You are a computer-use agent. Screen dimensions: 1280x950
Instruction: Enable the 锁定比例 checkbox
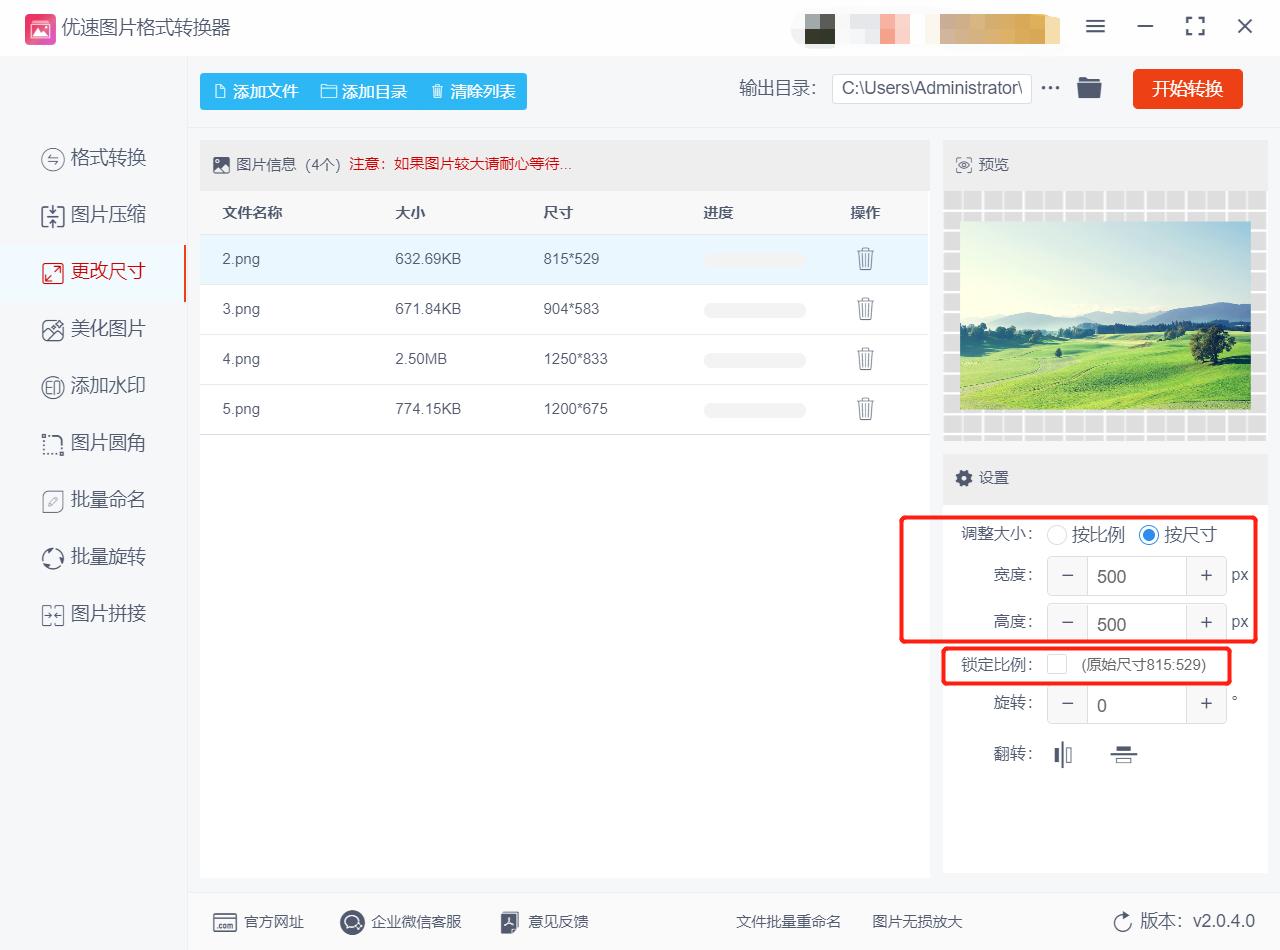click(1058, 665)
